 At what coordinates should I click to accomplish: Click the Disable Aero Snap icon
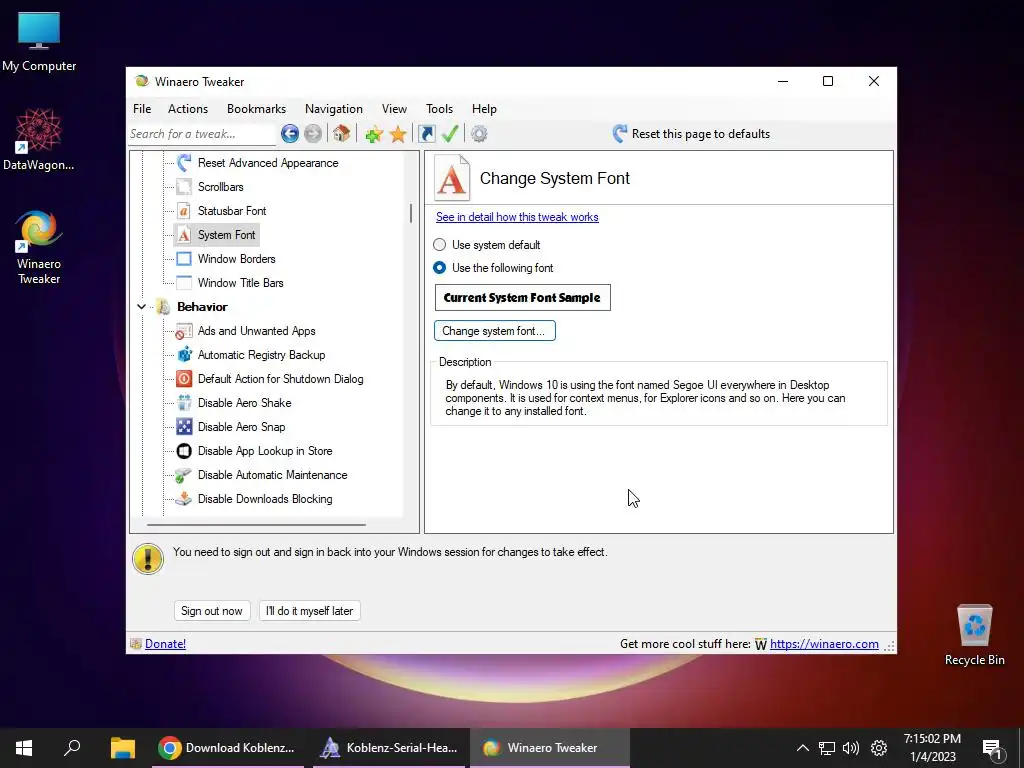[x=184, y=427]
